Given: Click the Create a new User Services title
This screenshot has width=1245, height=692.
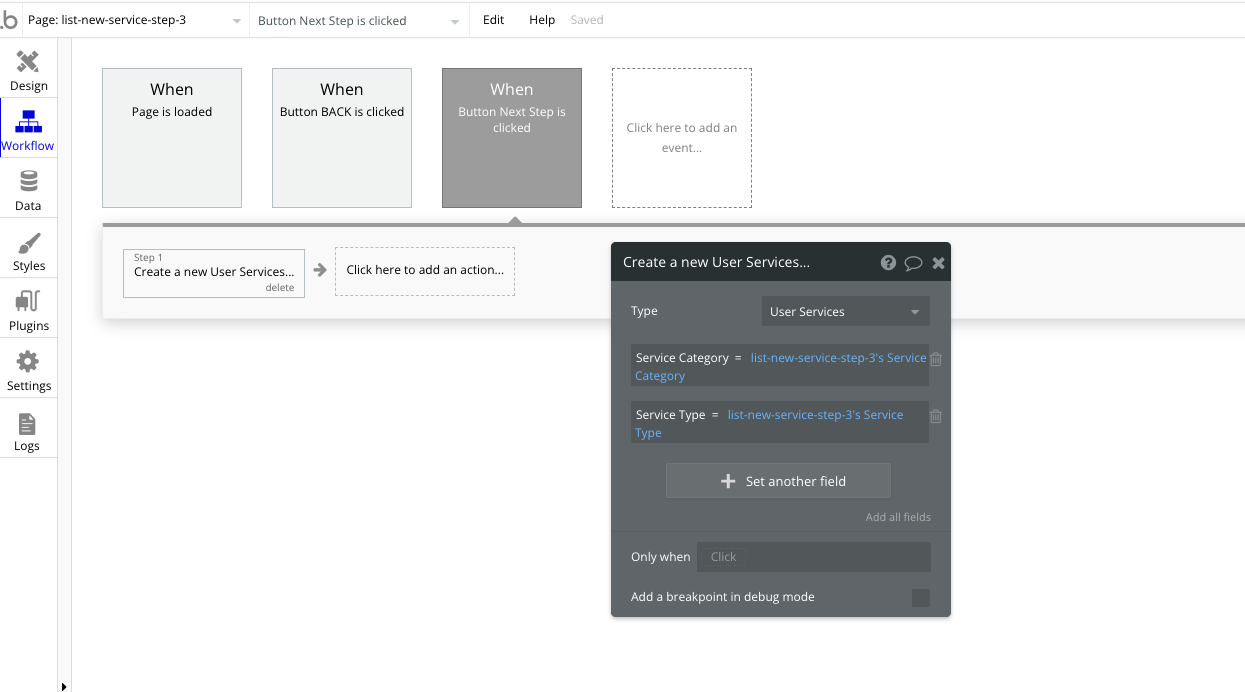Looking at the screenshot, I should 716,262.
